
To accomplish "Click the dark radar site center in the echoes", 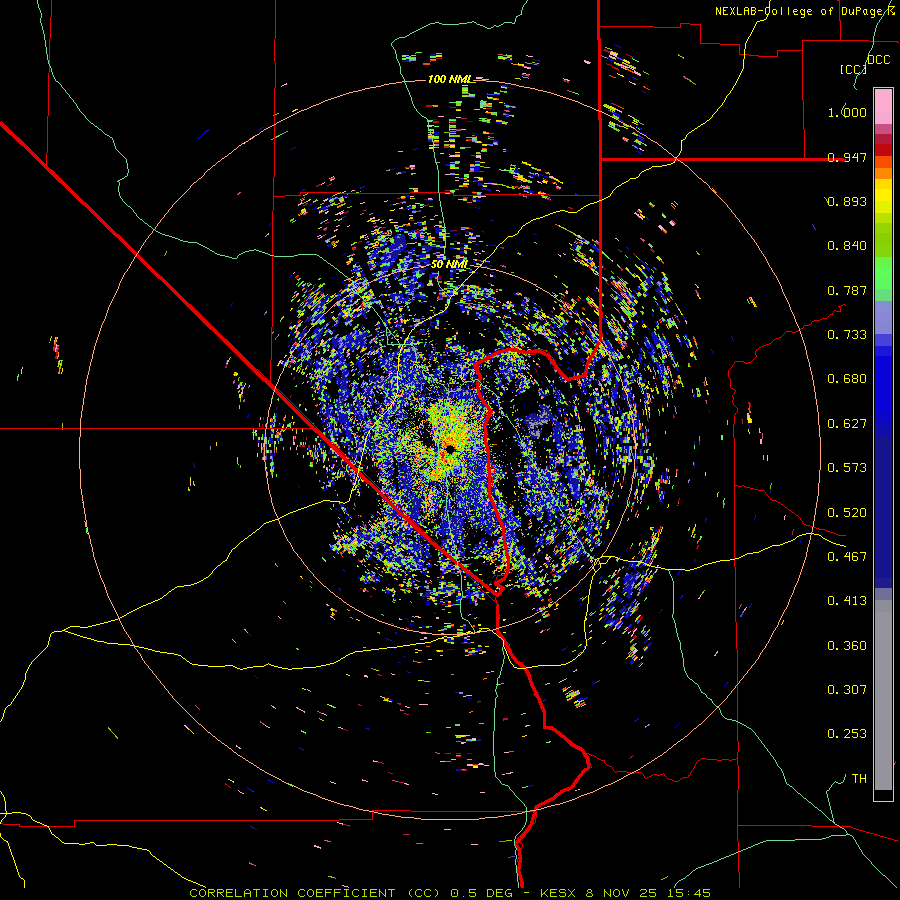I will point(449,447).
